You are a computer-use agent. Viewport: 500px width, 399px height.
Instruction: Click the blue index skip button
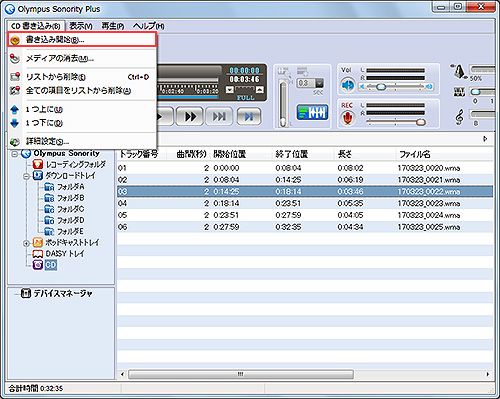click(x=249, y=116)
